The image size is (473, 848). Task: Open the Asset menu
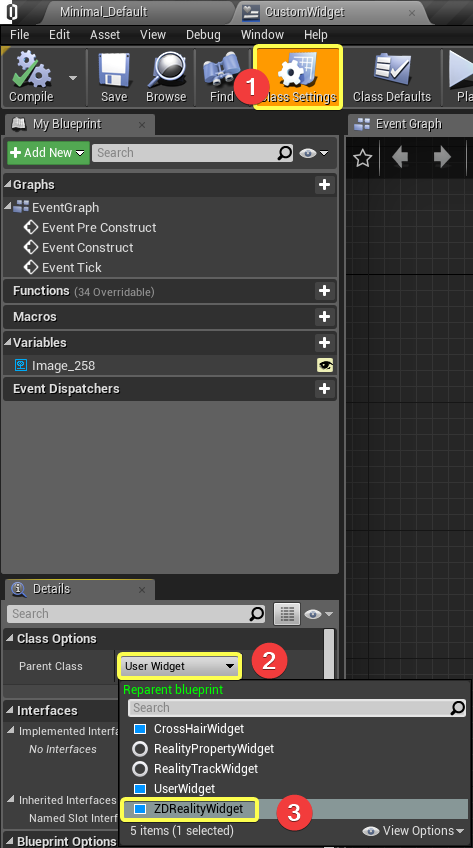[x=105, y=35]
